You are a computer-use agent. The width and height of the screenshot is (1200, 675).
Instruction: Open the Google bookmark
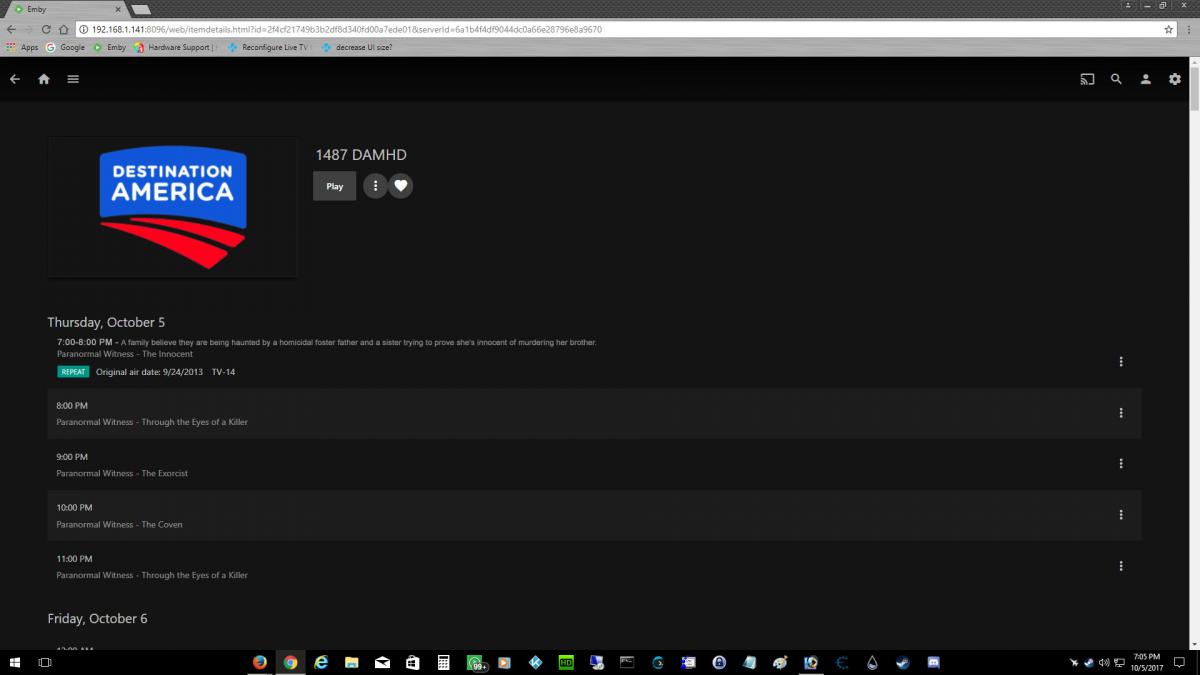(x=66, y=47)
